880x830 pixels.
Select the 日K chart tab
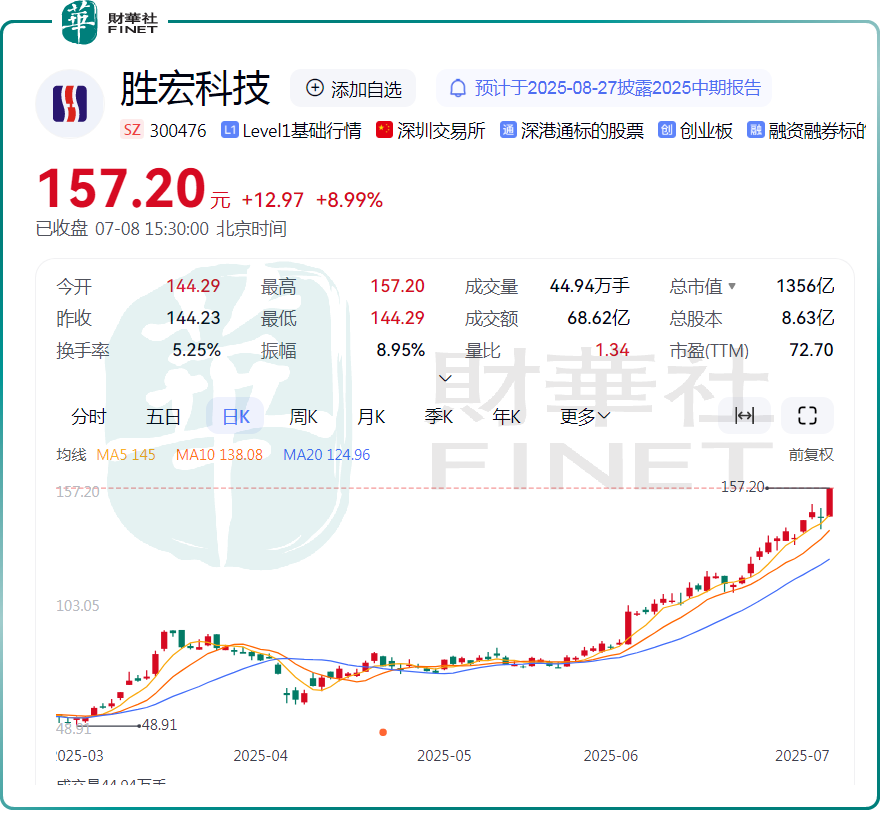tap(236, 416)
